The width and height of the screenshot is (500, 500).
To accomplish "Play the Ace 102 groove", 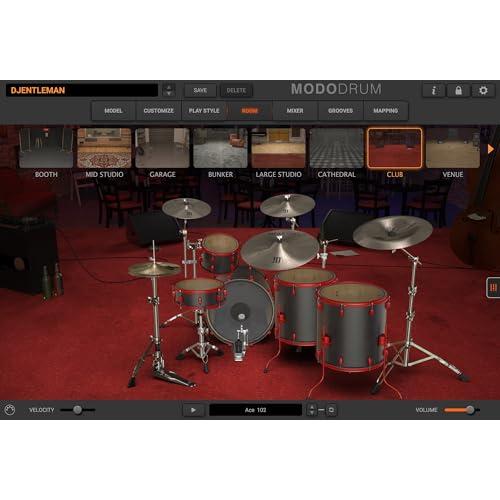I will pyautogui.click(x=193, y=410).
